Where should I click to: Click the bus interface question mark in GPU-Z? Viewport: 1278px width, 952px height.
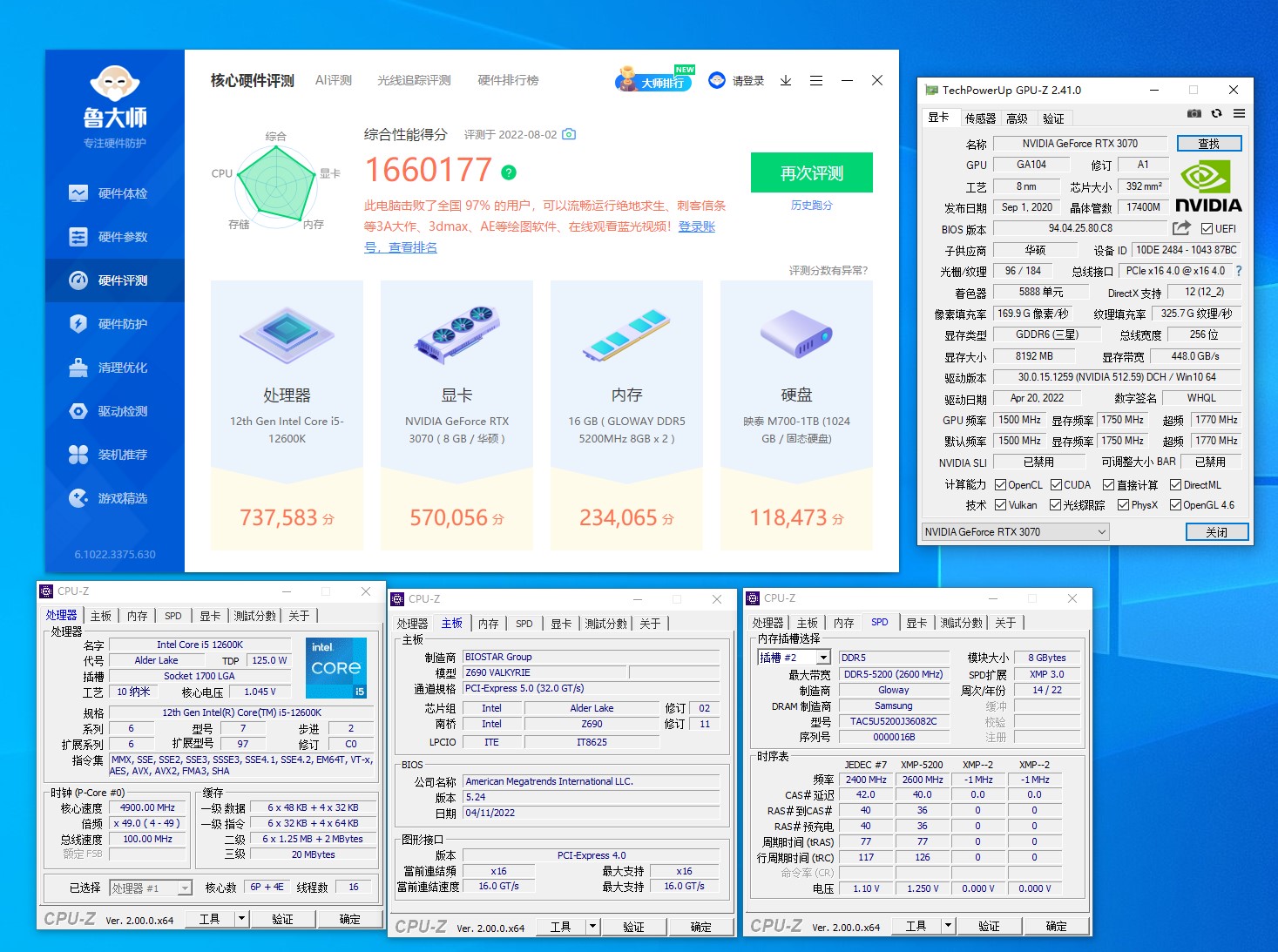point(1239,271)
